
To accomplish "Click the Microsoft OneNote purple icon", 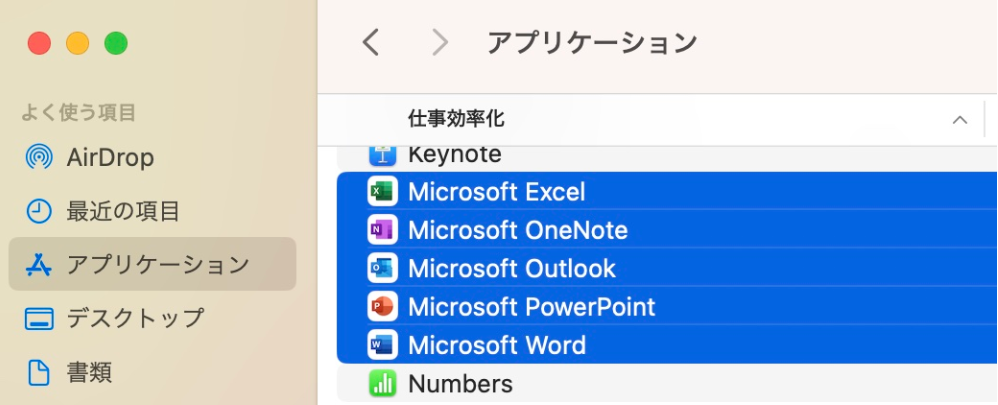I will tap(382, 231).
